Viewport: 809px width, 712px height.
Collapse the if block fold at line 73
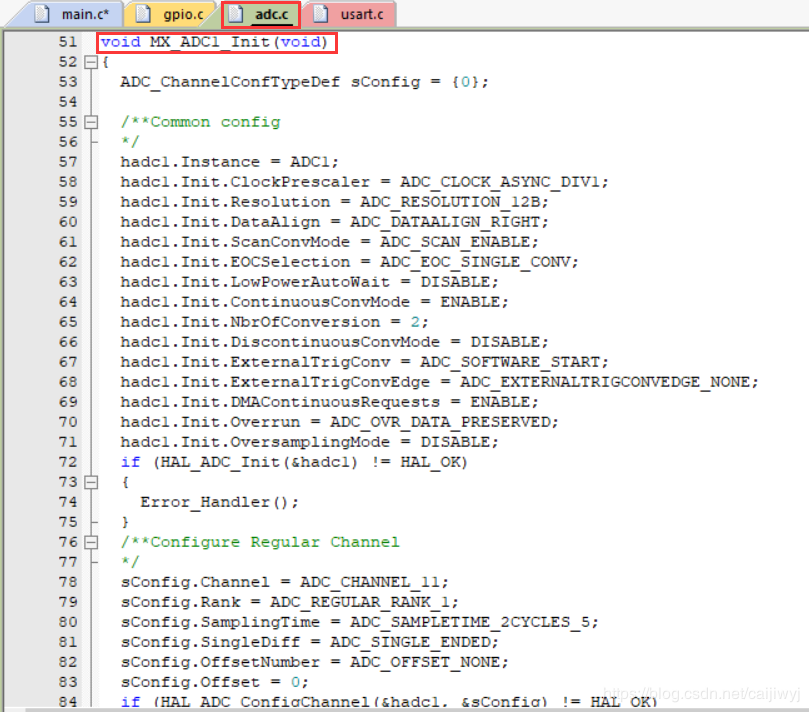click(91, 482)
